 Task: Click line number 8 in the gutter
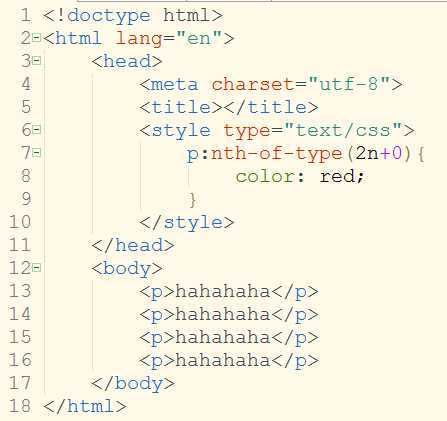pyautogui.click(x=26, y=176)
